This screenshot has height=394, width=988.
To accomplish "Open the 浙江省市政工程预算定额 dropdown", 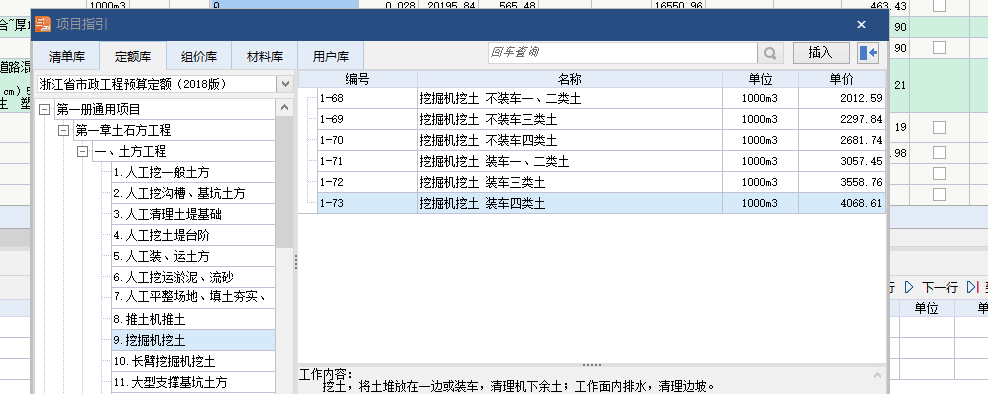I will (x=285, y=84).
